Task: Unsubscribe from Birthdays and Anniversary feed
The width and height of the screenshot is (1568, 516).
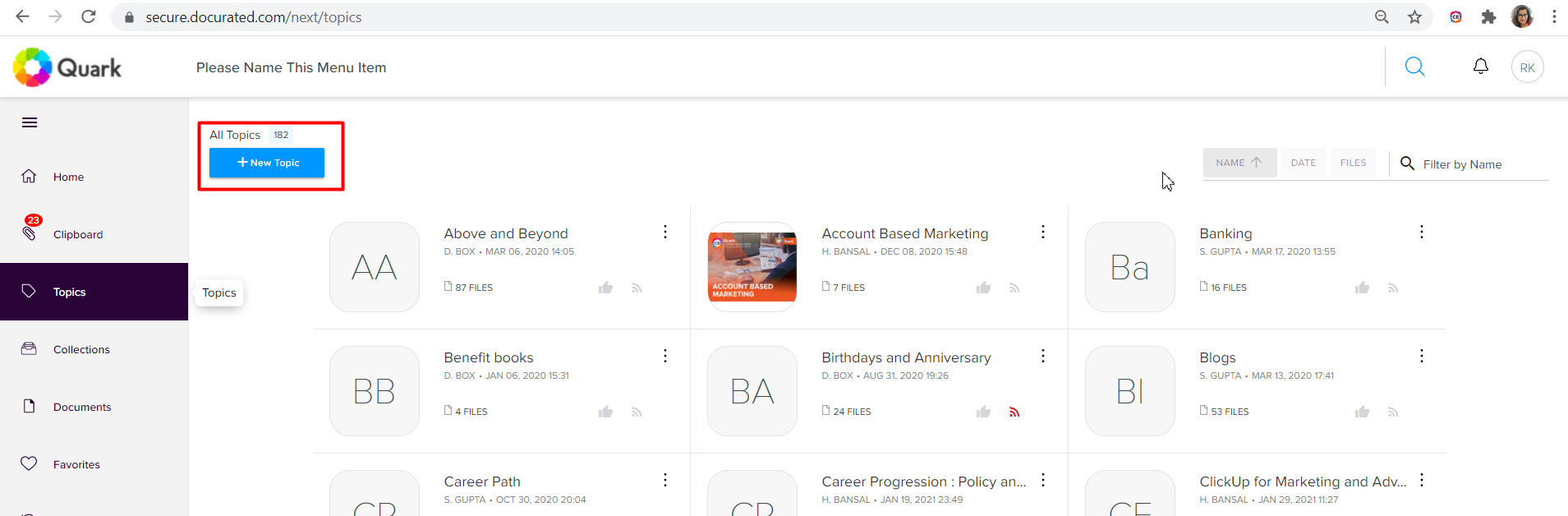Action: click(1014, 412)
